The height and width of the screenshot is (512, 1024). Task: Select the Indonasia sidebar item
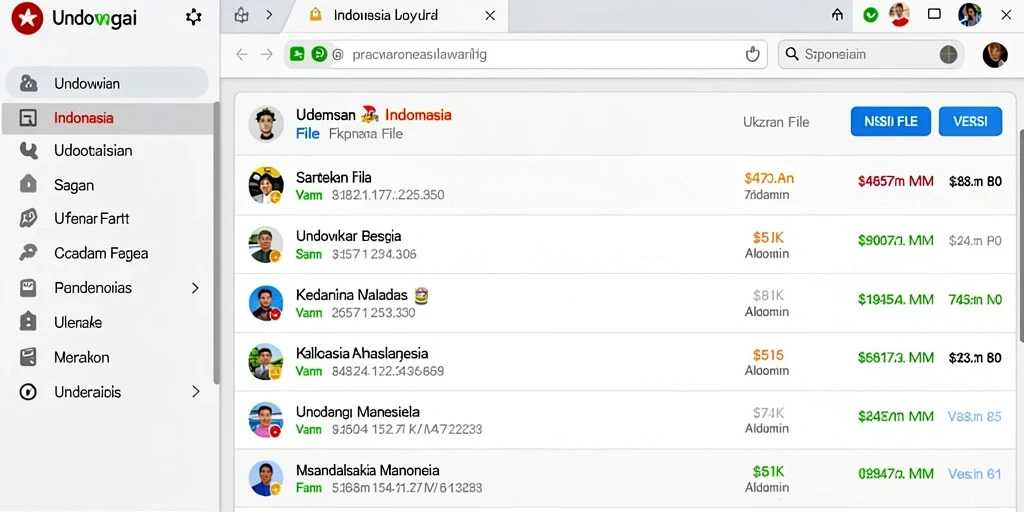pos(107,118)
